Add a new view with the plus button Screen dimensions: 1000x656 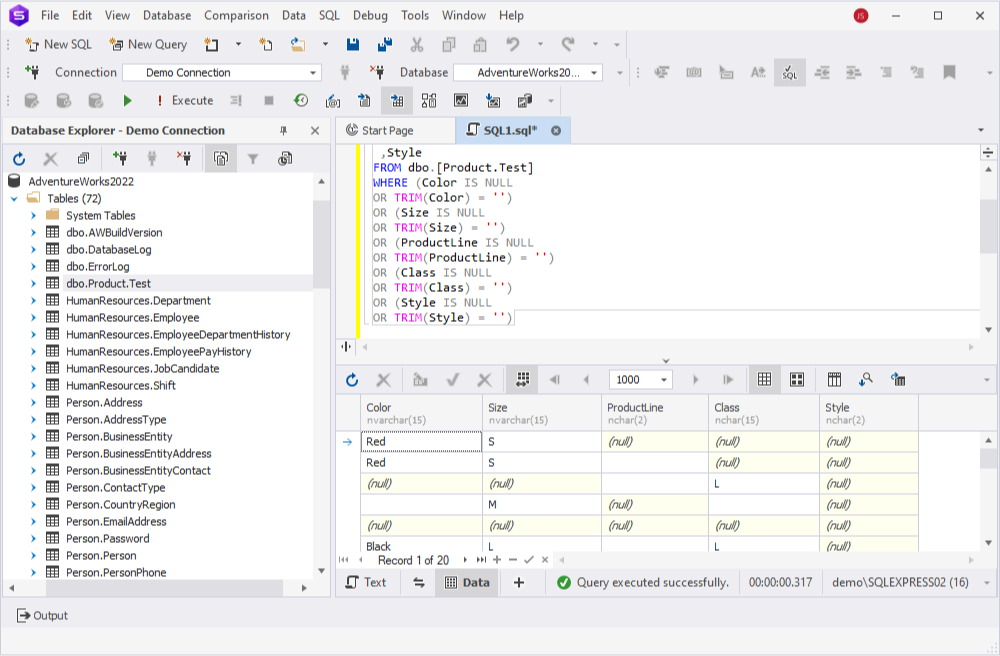coord(518,582)
